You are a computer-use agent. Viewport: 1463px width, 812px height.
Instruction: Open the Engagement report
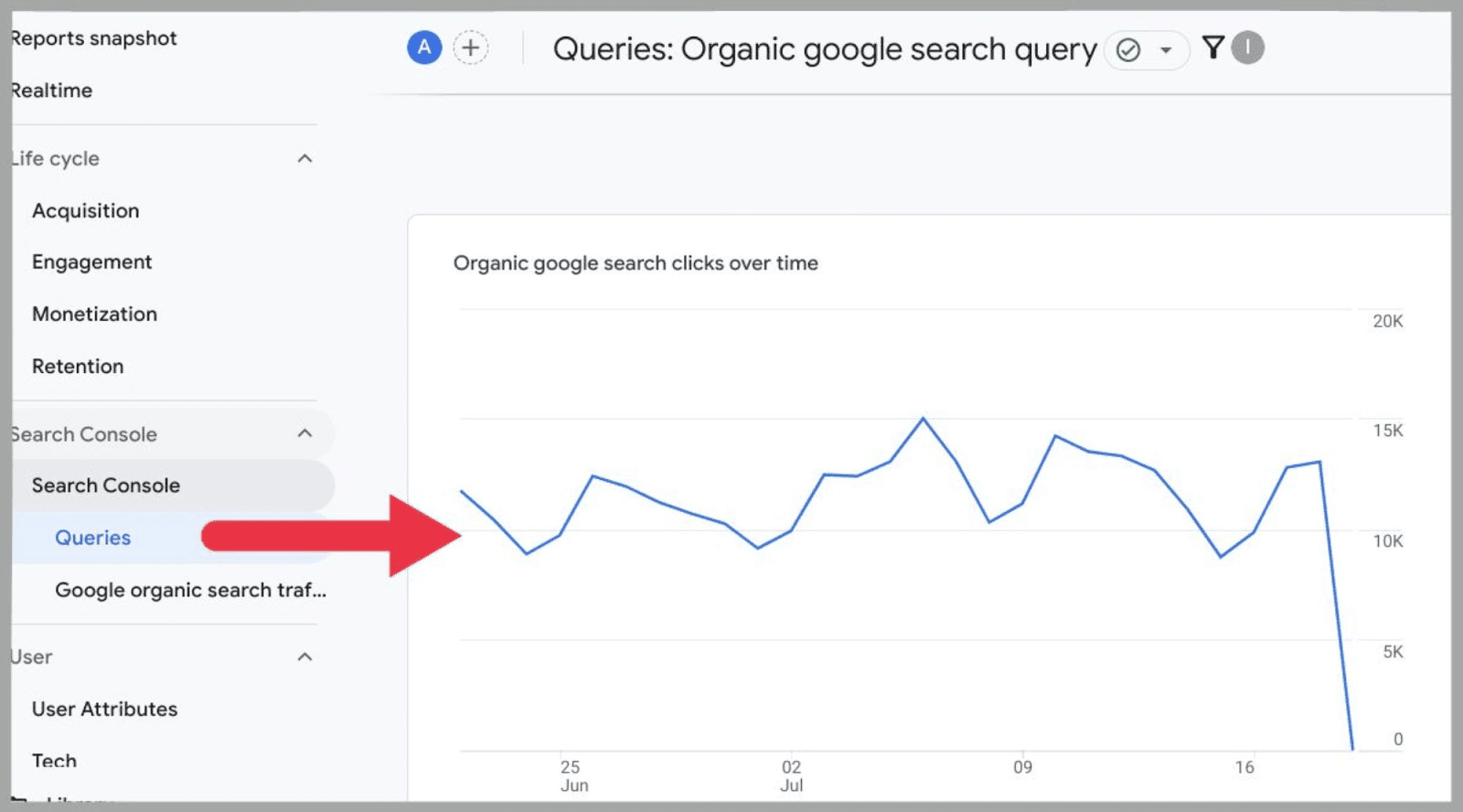point(91,262)
